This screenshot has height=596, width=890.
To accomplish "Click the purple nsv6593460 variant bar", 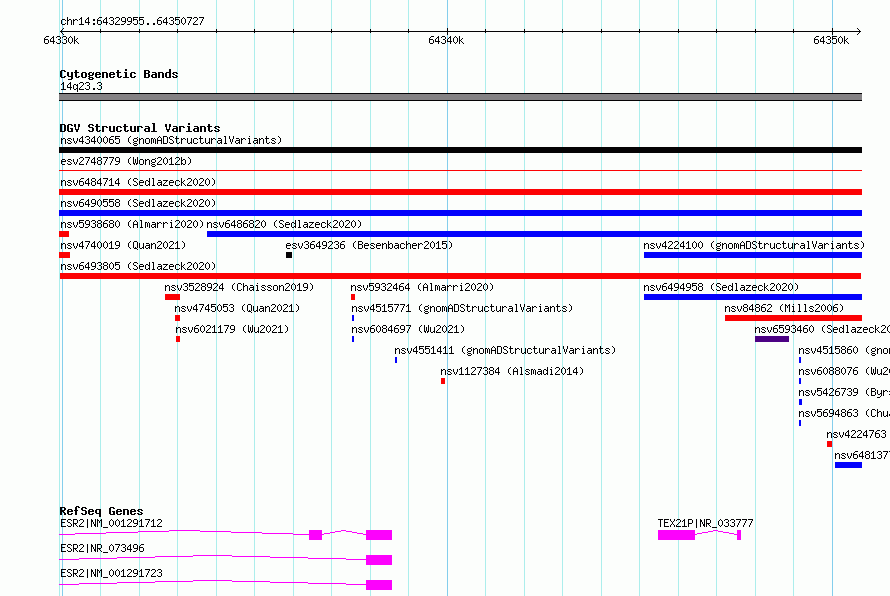I will point(772,339).
